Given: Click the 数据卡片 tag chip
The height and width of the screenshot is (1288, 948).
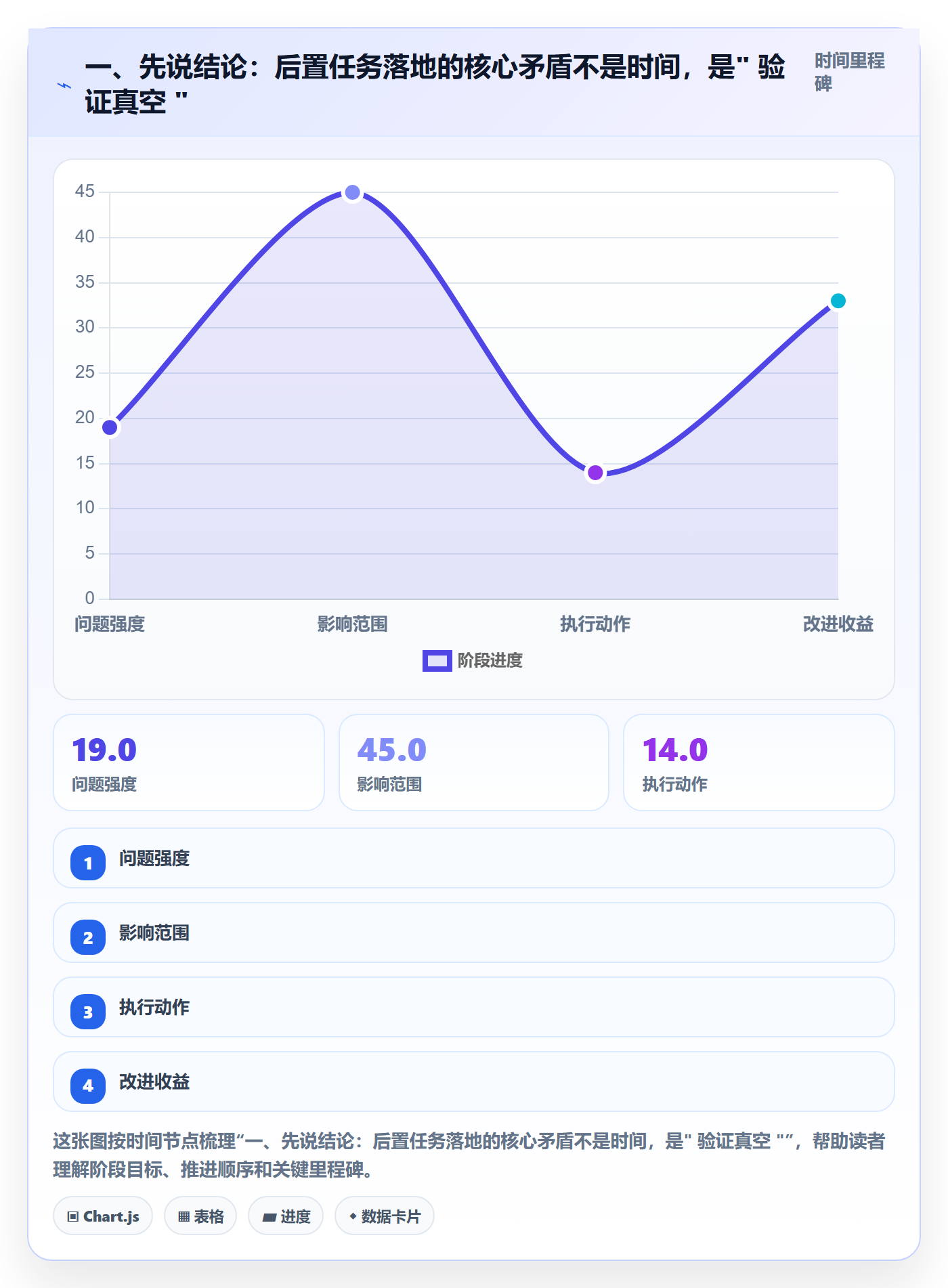Looking at the screenshot, I should point(385,1216).
